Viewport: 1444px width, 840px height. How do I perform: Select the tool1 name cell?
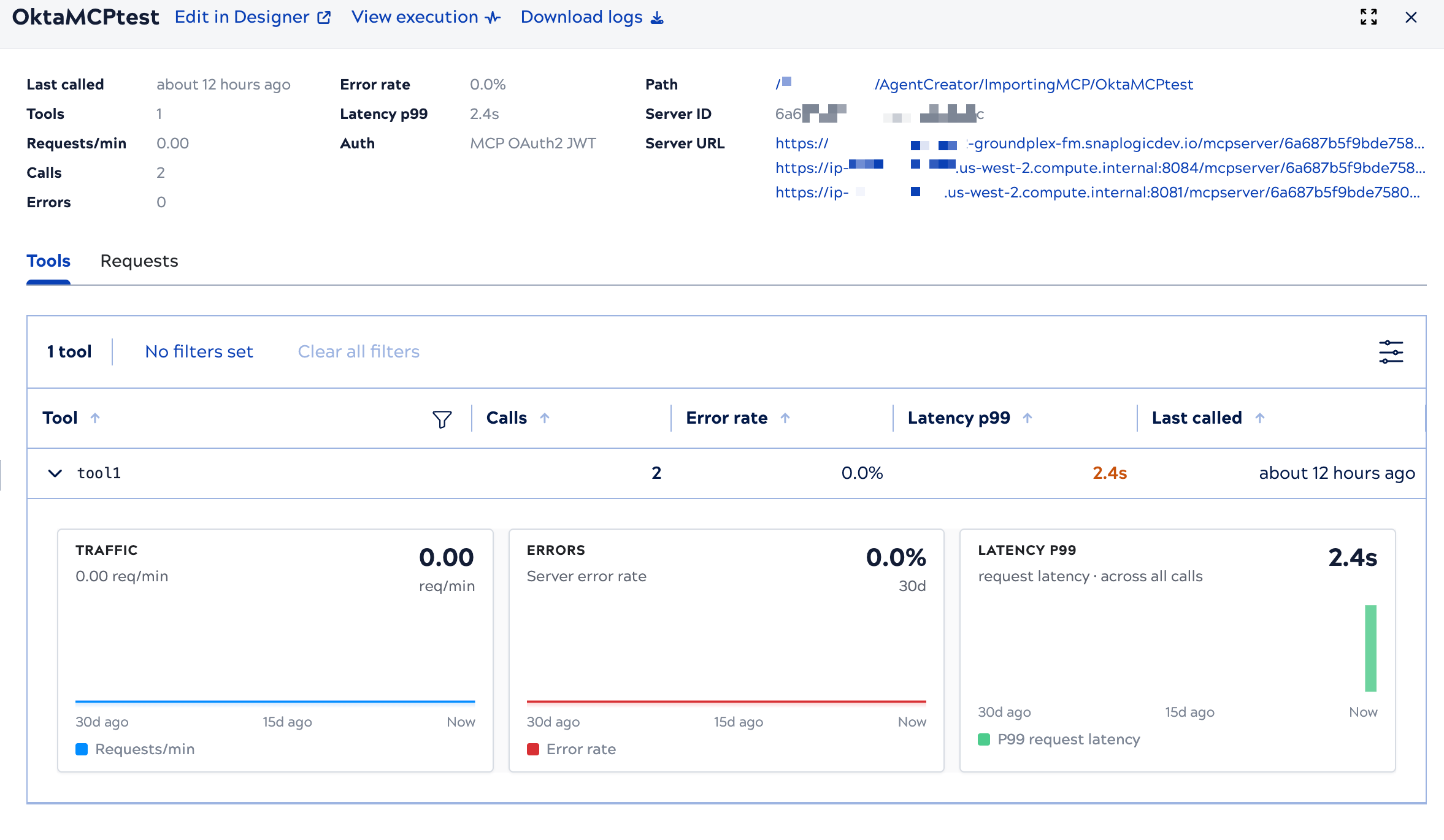(x=99, y=473)
